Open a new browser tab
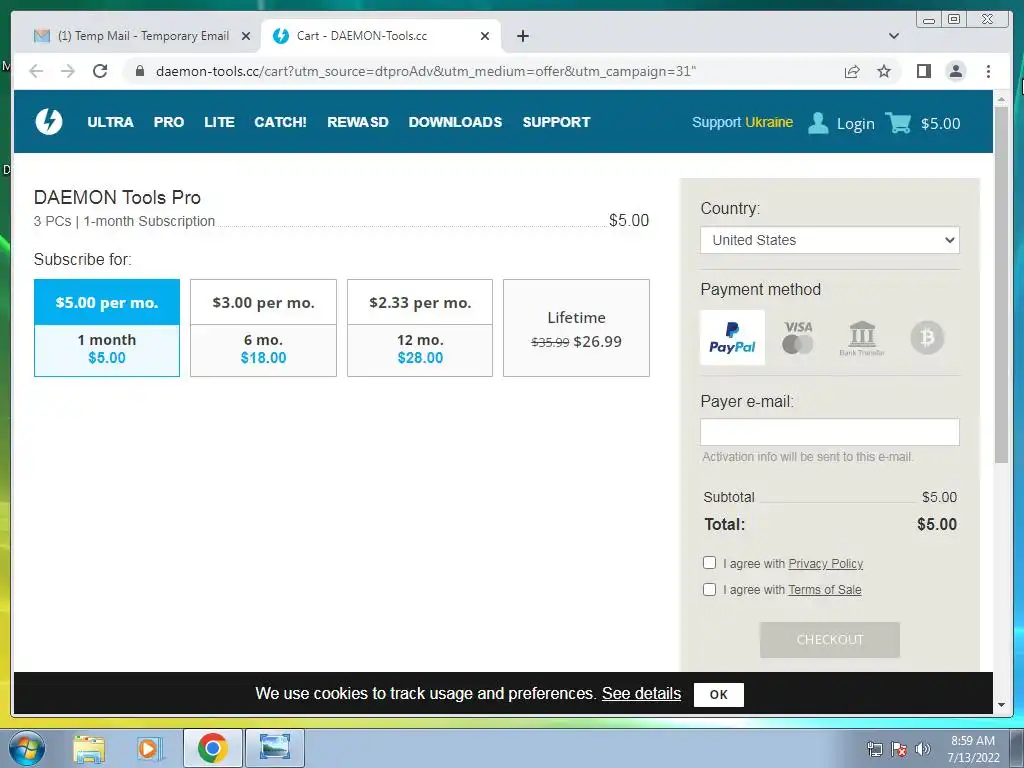Viewport: 1024px width, 768px height. tap(522, 36)
